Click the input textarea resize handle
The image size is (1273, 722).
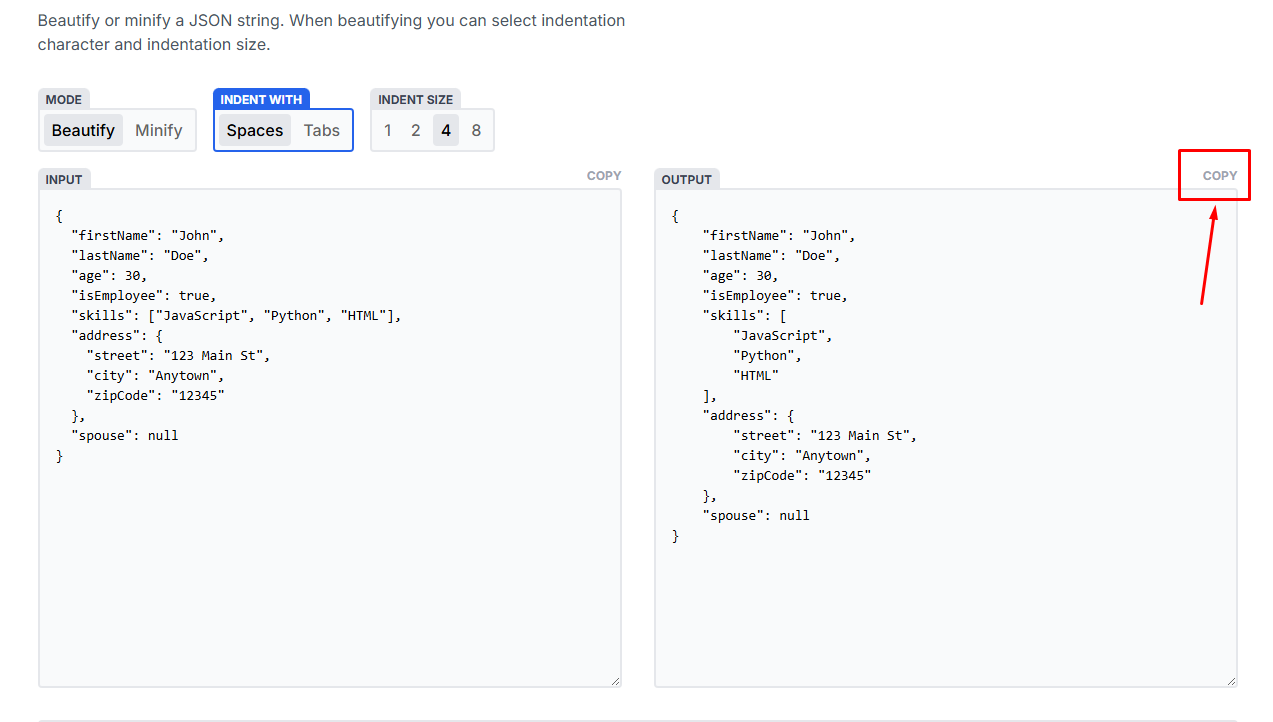(615, 680)
